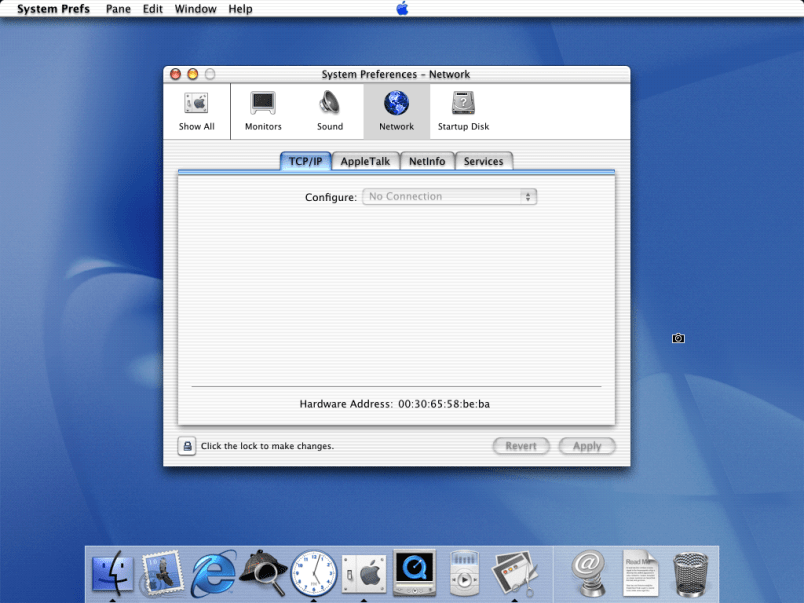Click the Show All preferences icon
804x603 pixels.
[x=196, y=110]
